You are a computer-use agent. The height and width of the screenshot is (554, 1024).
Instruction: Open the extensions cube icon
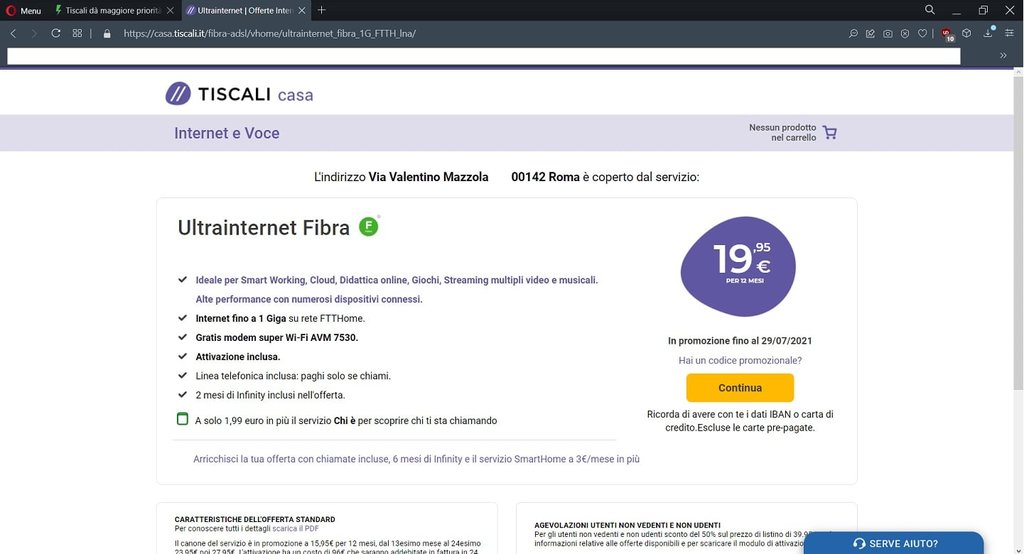(967, 33)
